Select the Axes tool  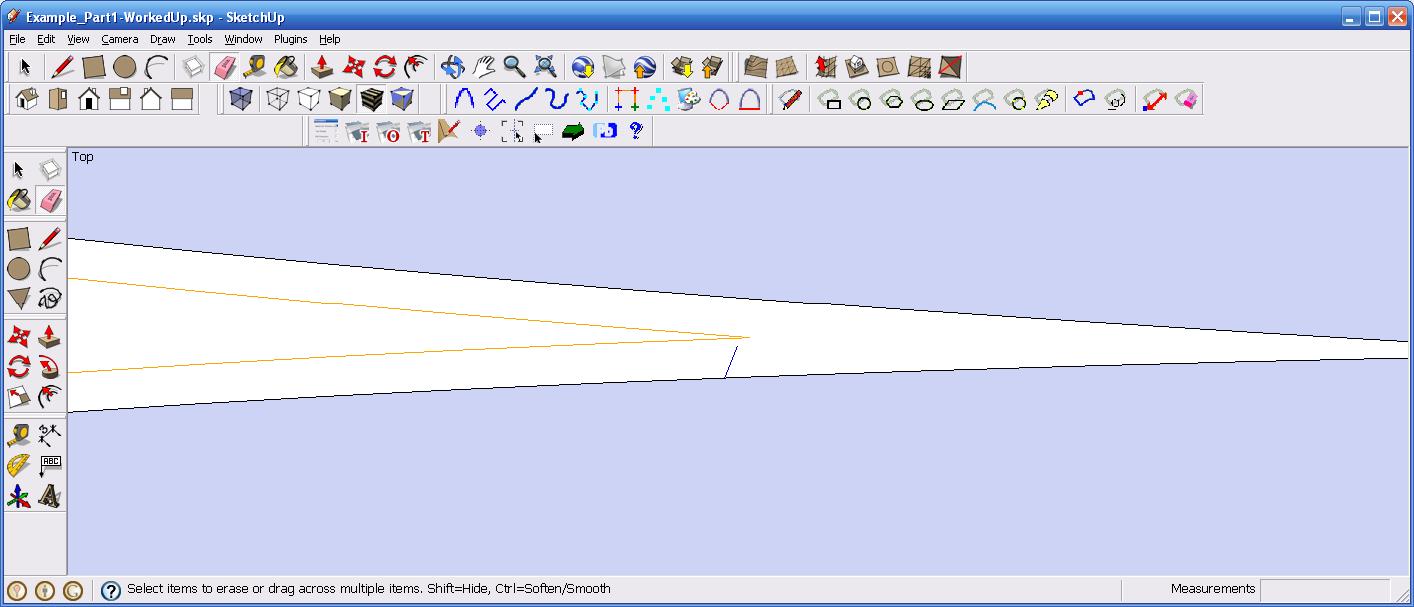coord(18,496)
